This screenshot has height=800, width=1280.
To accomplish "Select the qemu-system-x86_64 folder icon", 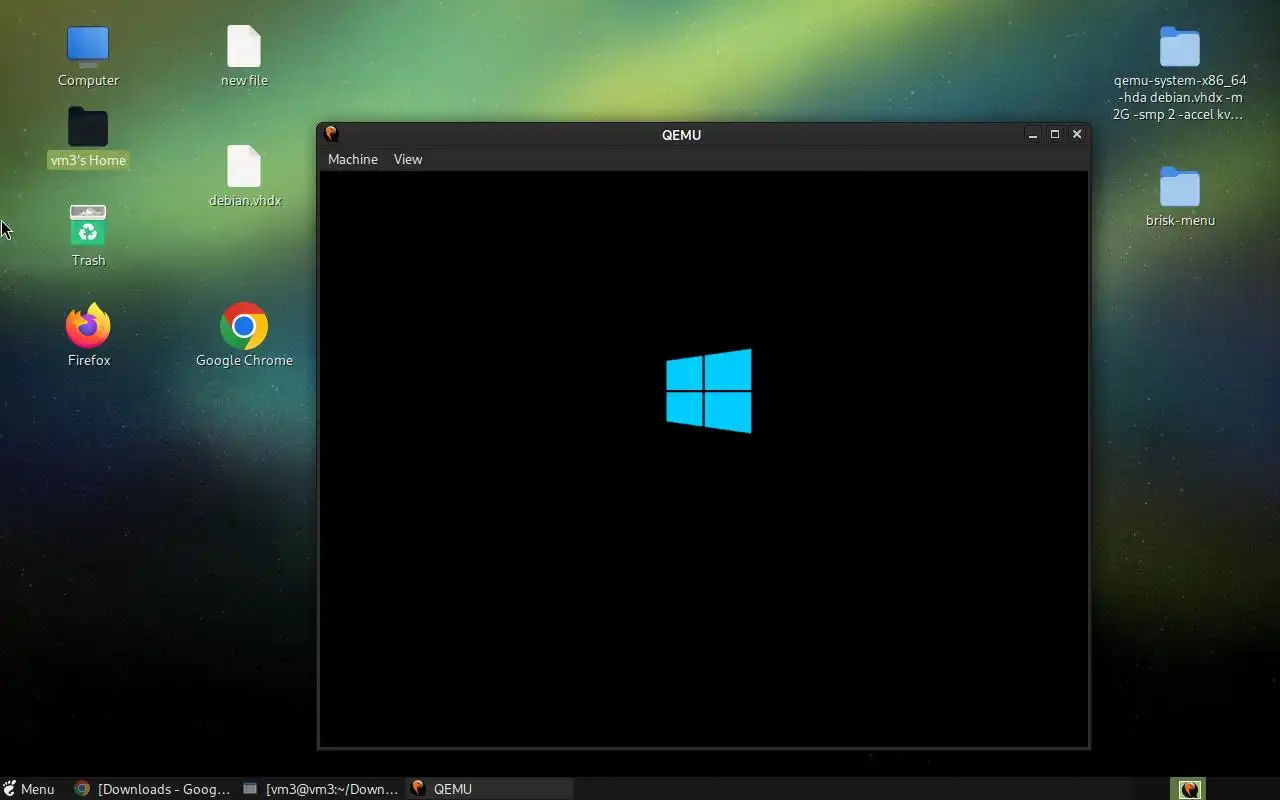I will 1180,47.
